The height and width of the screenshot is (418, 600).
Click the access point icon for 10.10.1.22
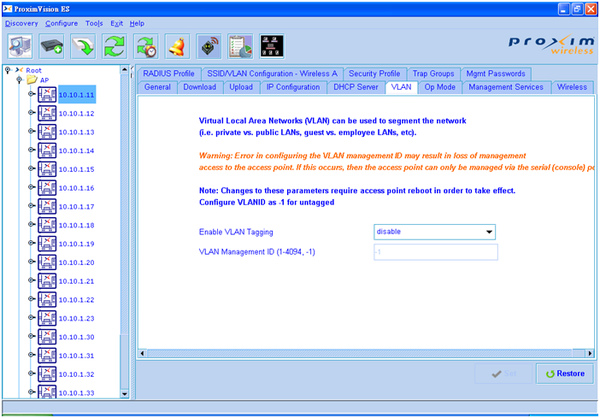[x=47, y=300]
